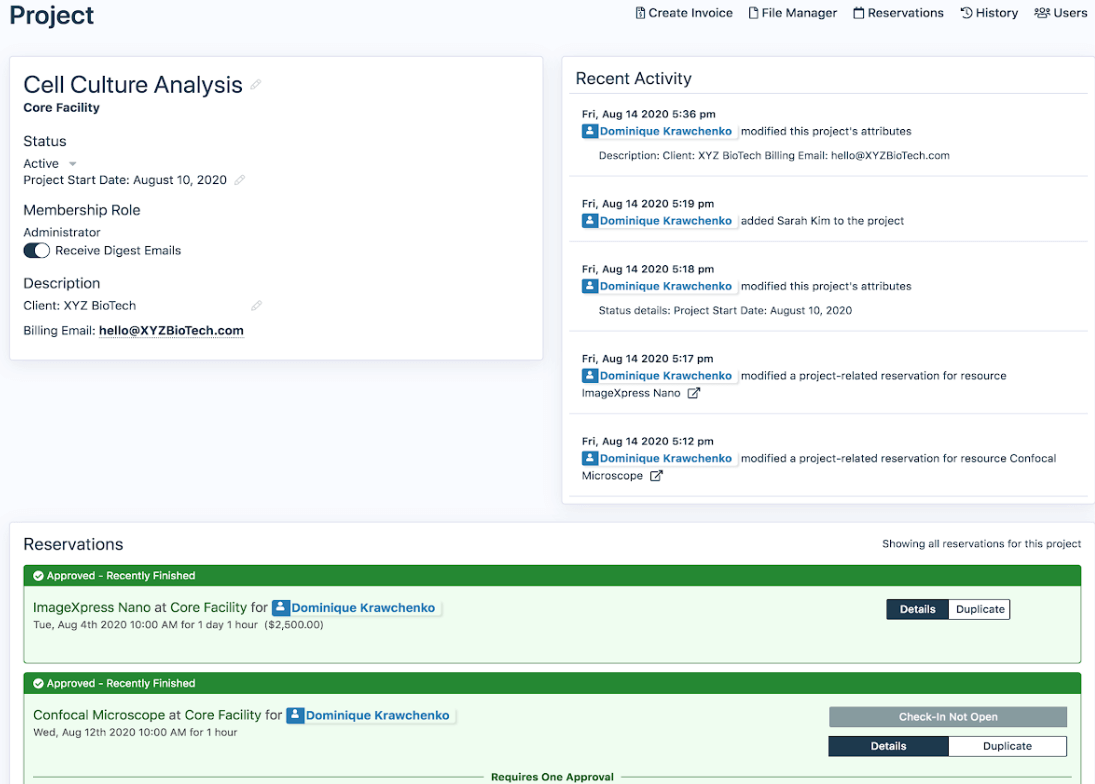Viewport: 1095px width, 784px height.
Task: Click the pencil icon beside Cell Culture Analysis title
Action: click(256, 85)
